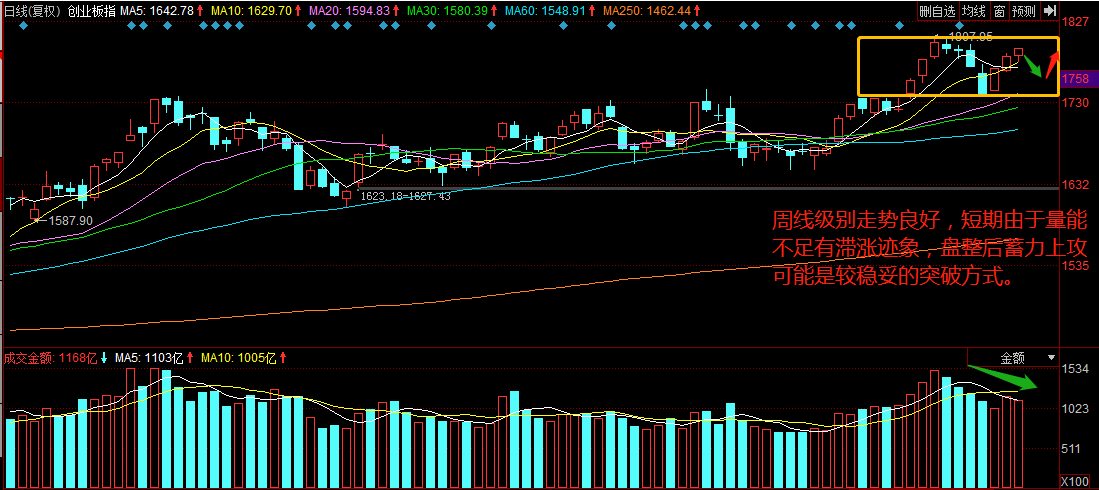Click the collapse-panel arrow icon beside 预测
1099x490 pixels.
tap(1049, 11)
